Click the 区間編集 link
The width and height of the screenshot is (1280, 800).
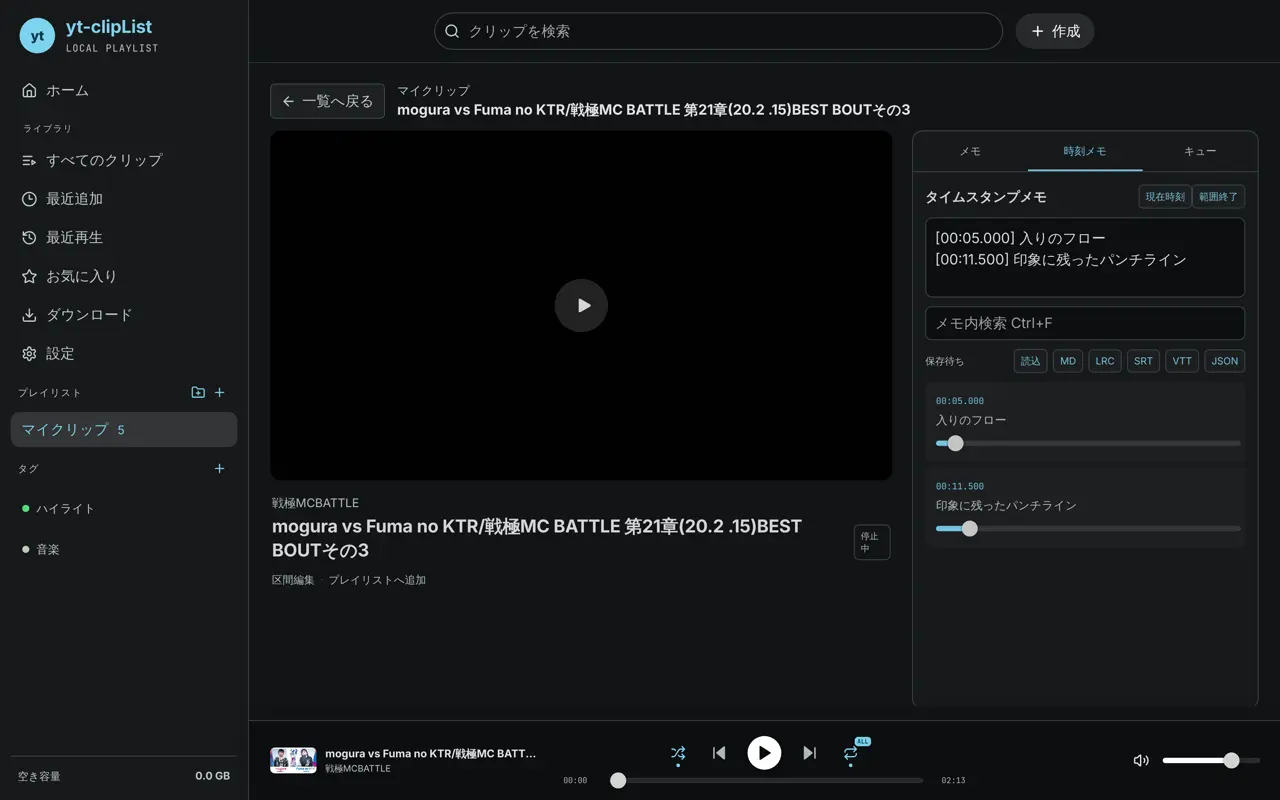click(x=293, y=580)
